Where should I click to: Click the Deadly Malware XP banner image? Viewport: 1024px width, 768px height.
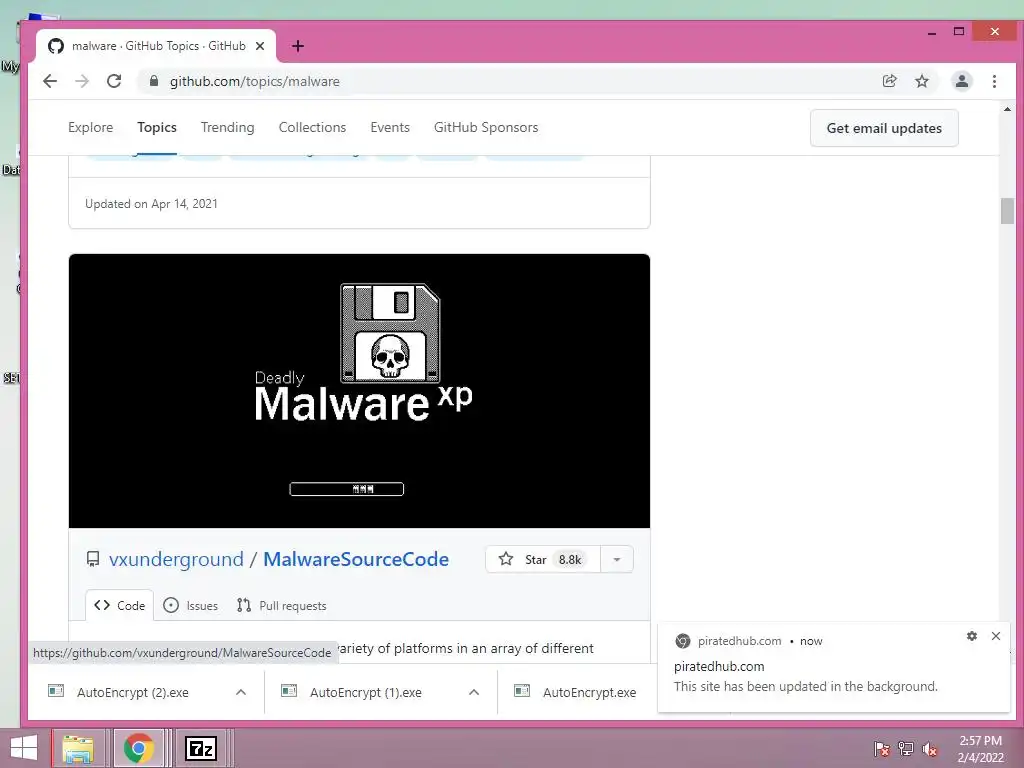pyautogui.click(x=359, y=391)
